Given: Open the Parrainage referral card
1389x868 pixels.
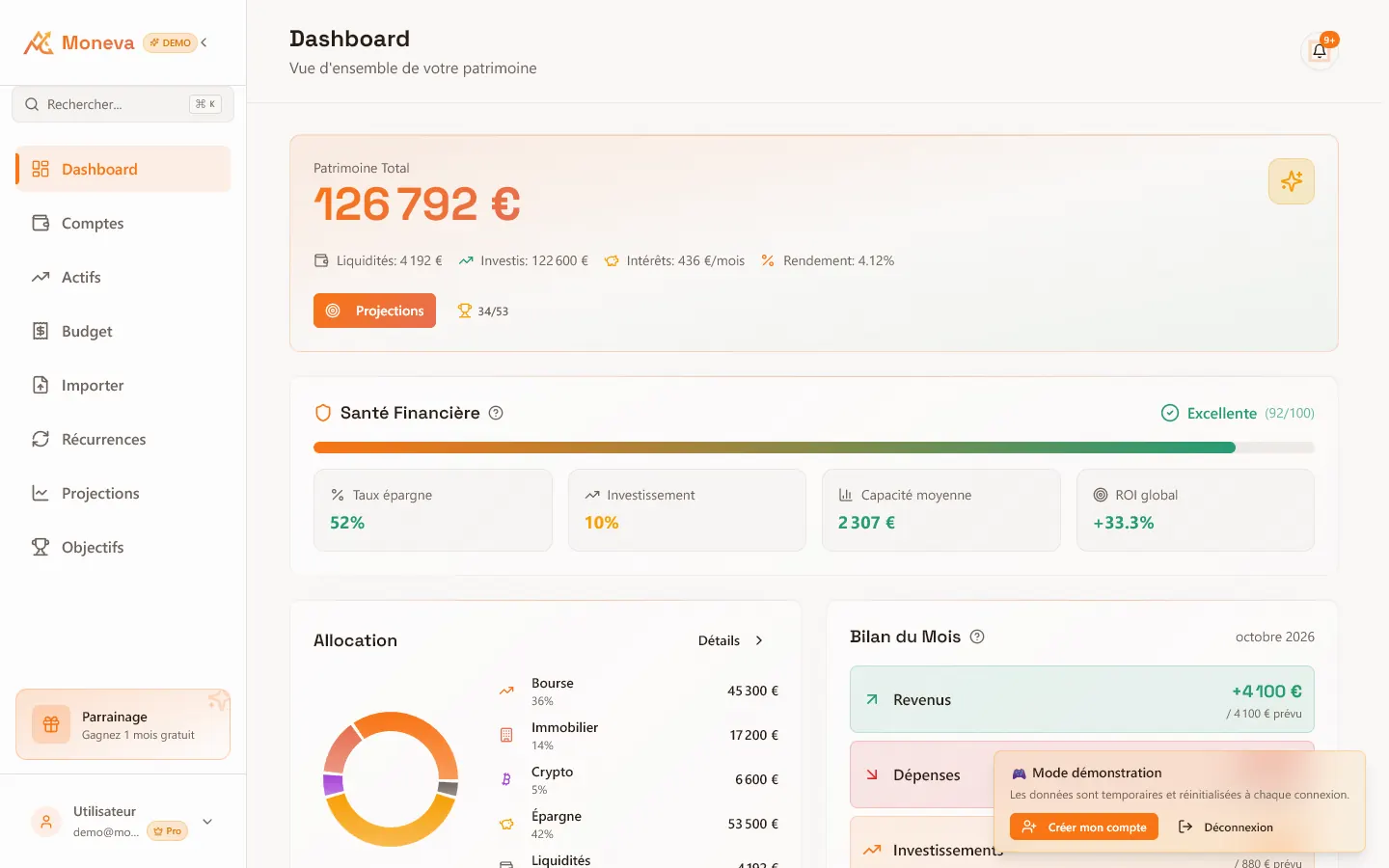Looking at the screenshot, I should [123, 724].
